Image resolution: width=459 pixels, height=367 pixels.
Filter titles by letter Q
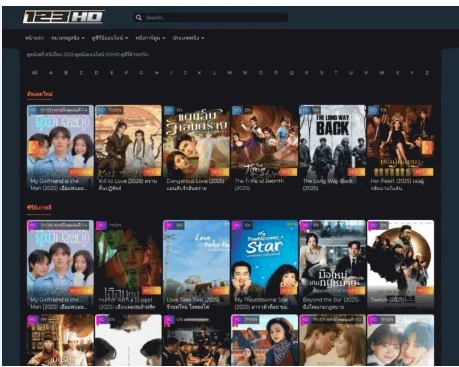[291, 72]
